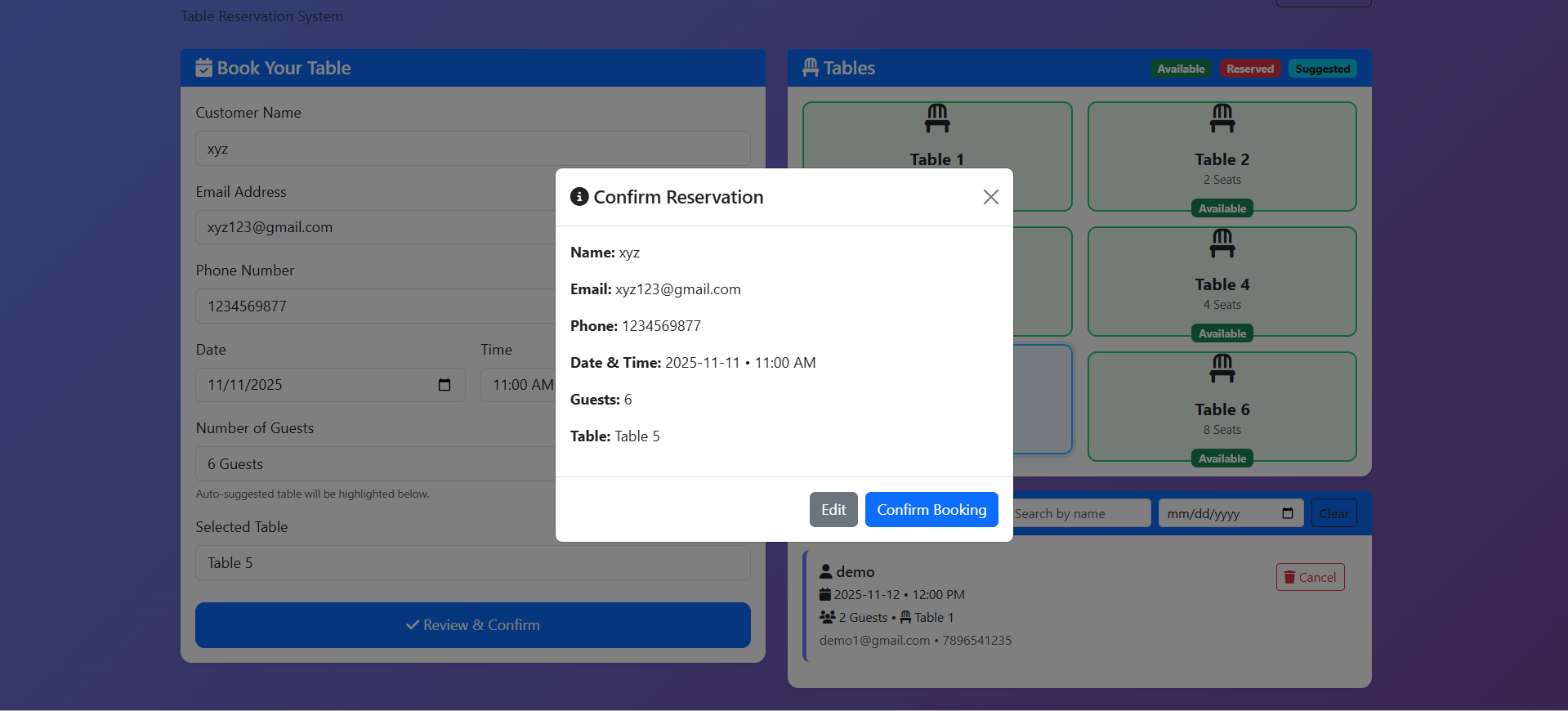Click the chair icon on Table 2
This screenshot has width=1568, height=711.
[x=1222, y=118]
